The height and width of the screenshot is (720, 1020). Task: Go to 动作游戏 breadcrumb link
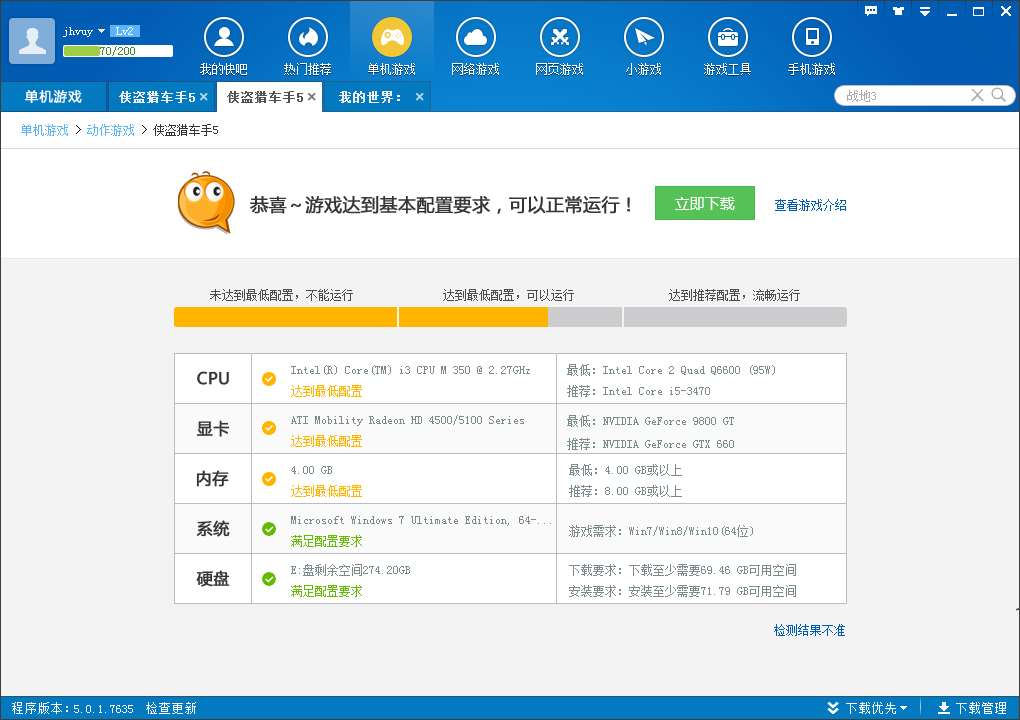(x=110, y=130)
